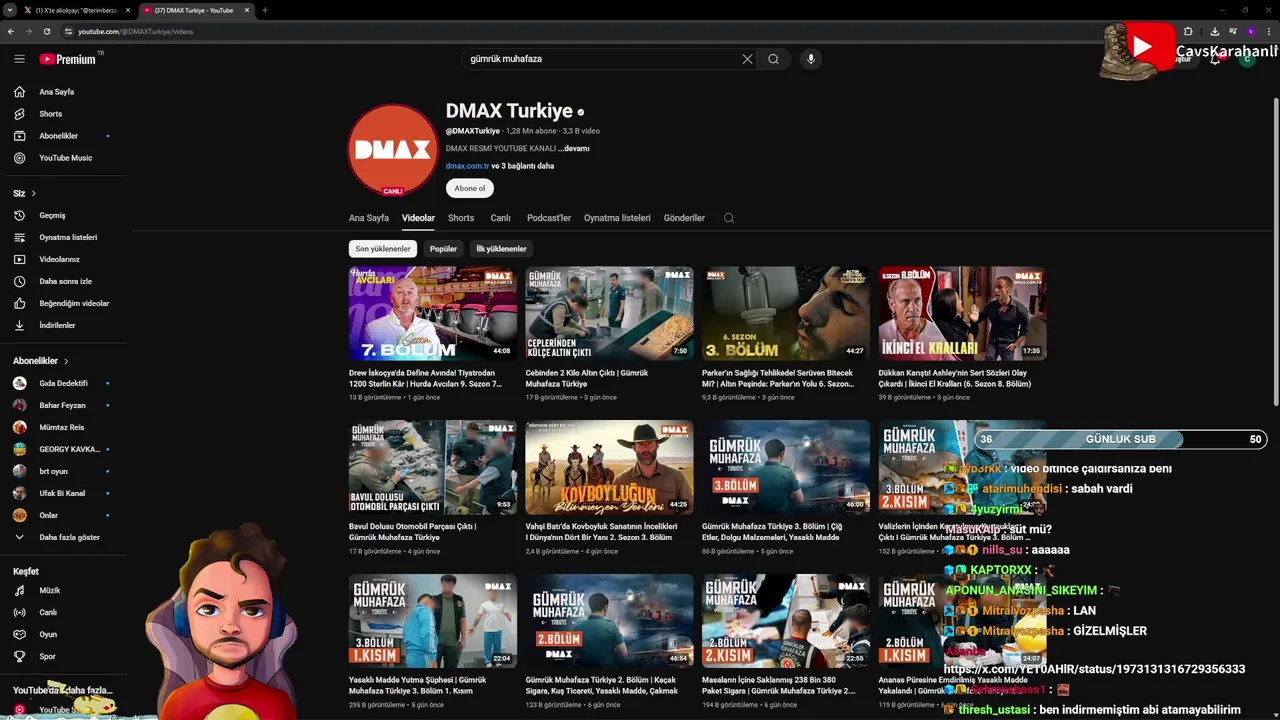Clear the search text with the X icon

coord(747,59)
